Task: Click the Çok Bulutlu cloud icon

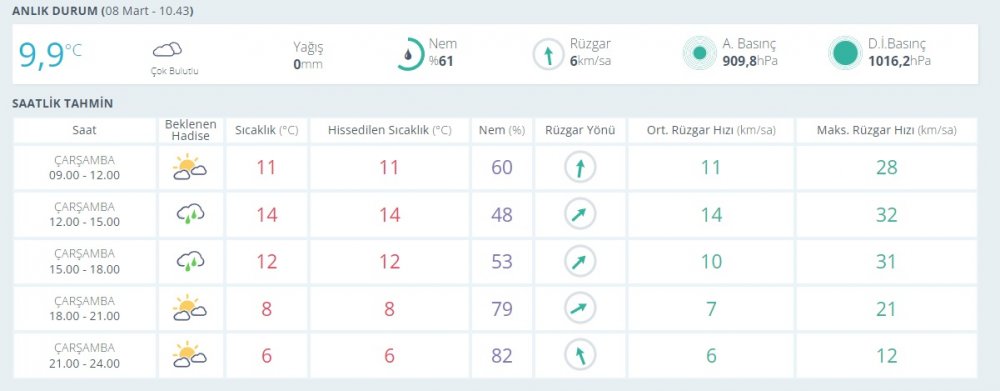Action: tap(167, 50)
